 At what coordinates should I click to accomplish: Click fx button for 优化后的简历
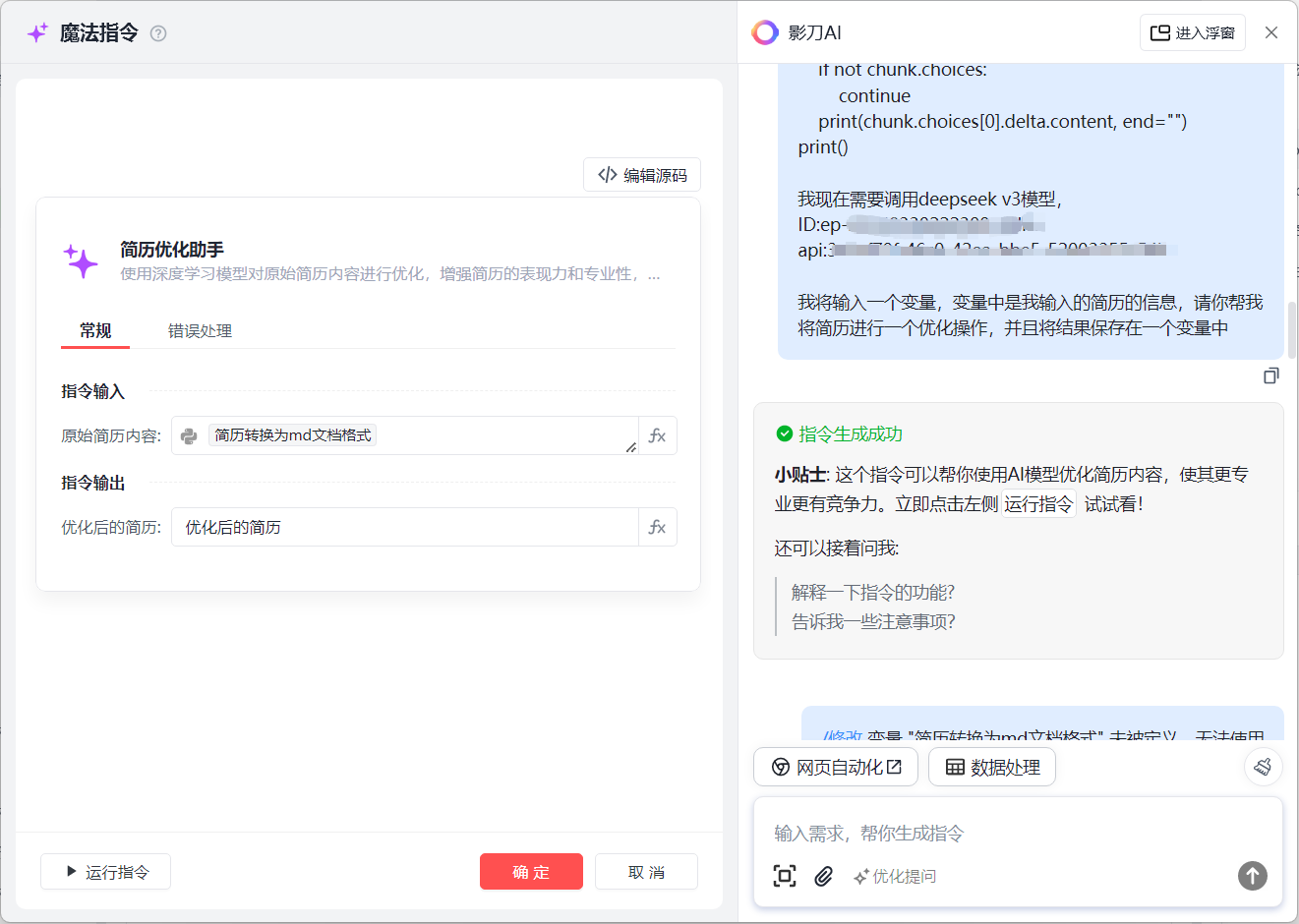coord(658,527)
